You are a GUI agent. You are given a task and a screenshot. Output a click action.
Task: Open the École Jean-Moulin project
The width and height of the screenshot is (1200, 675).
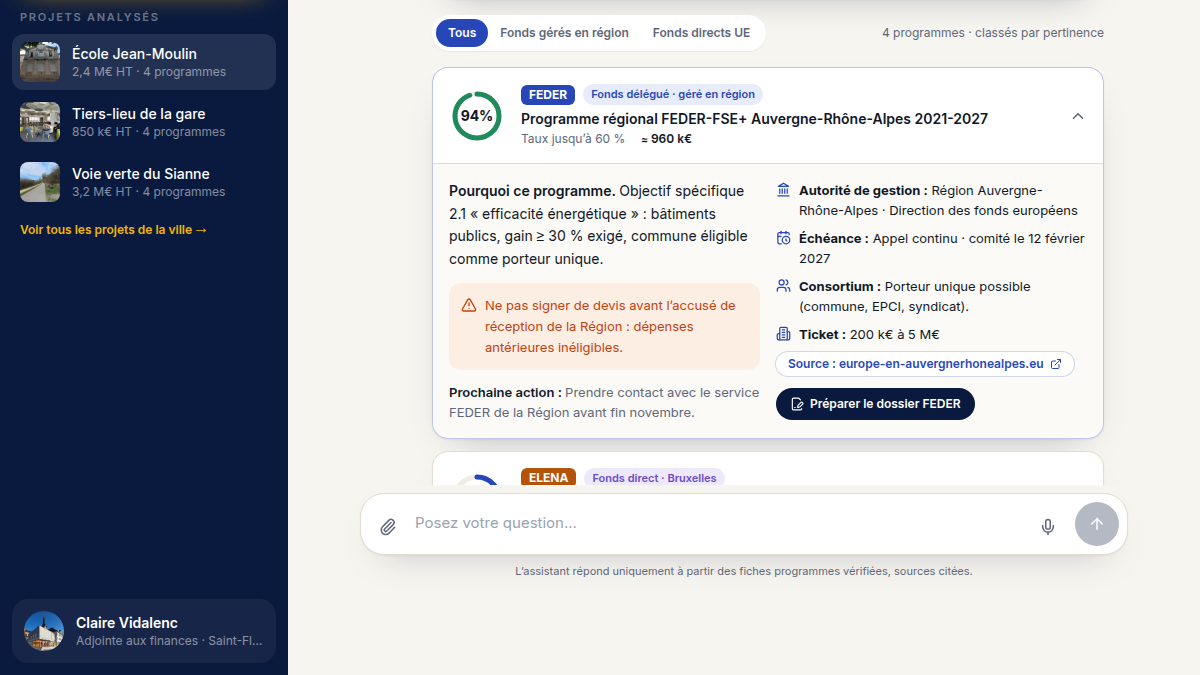[144, 62]
